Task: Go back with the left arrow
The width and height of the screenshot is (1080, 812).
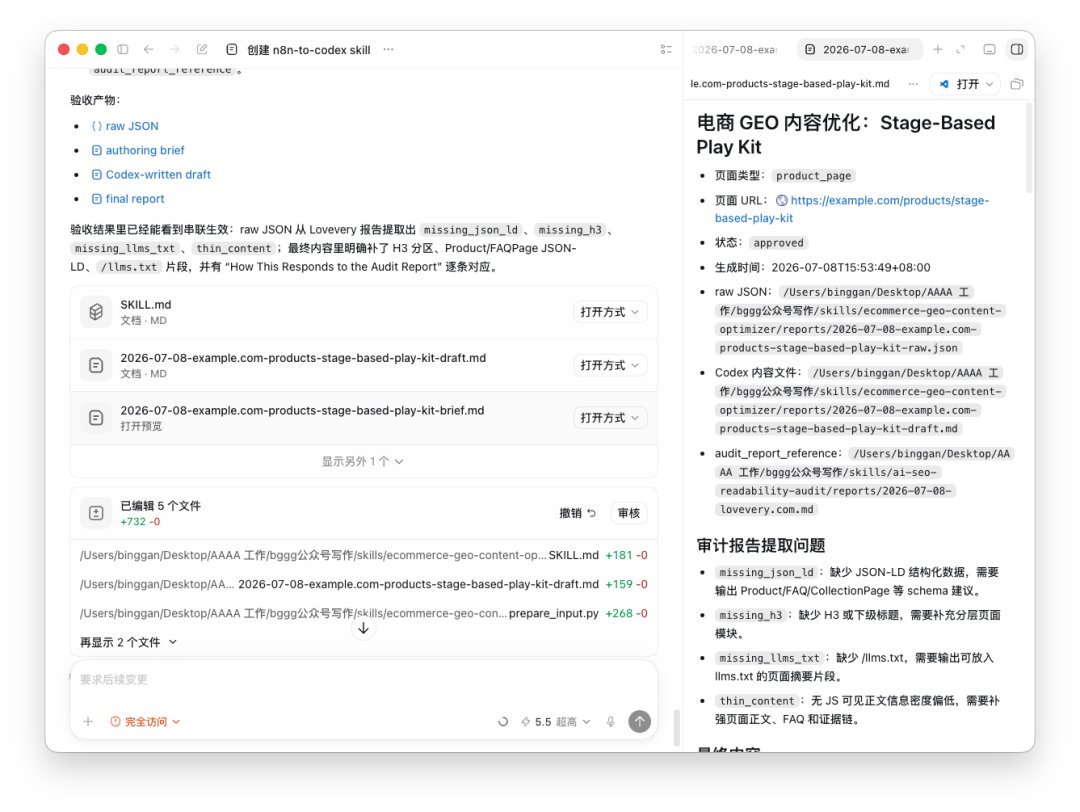Action: [149, 50]
